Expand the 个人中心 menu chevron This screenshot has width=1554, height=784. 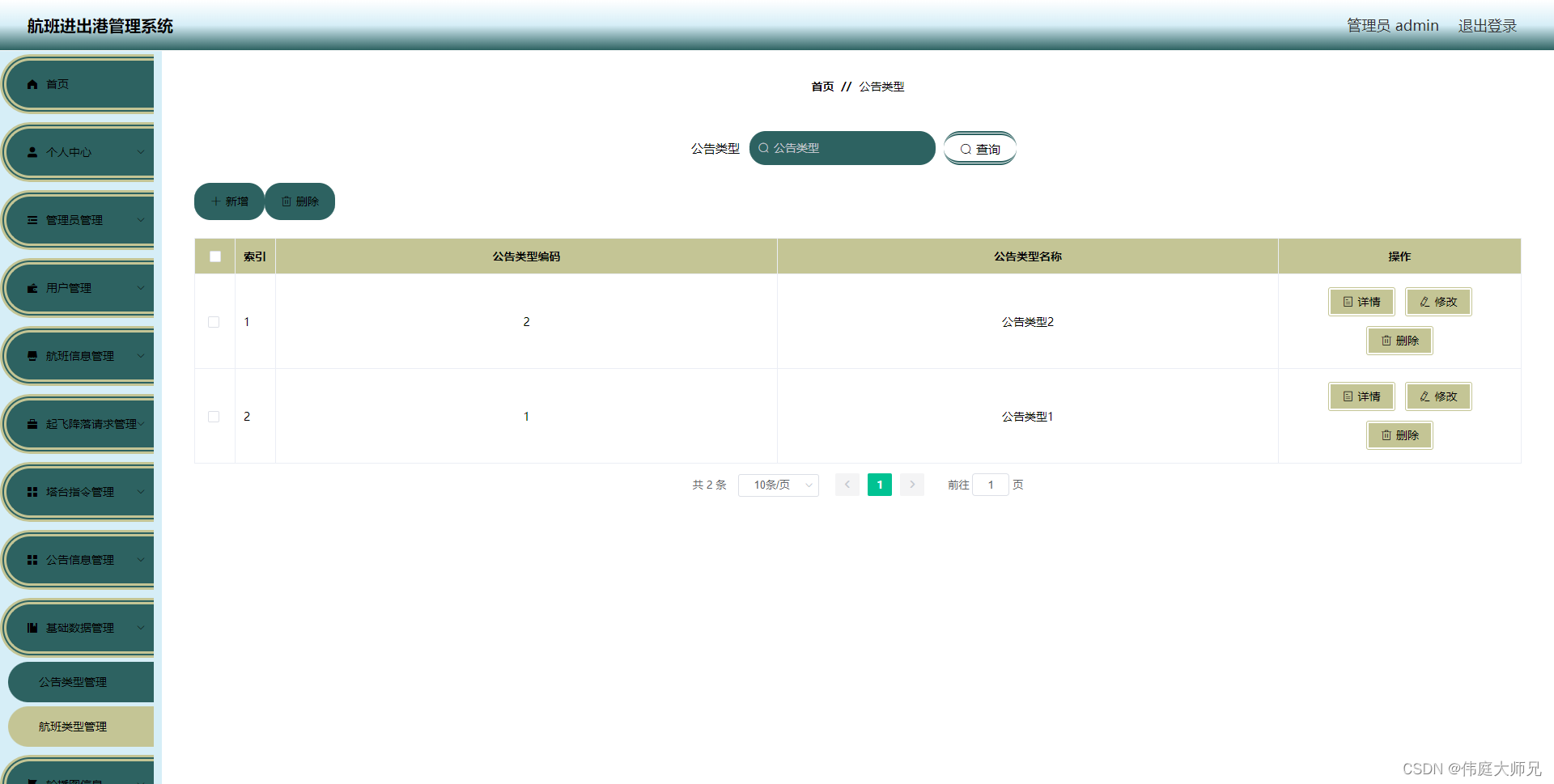141,152
